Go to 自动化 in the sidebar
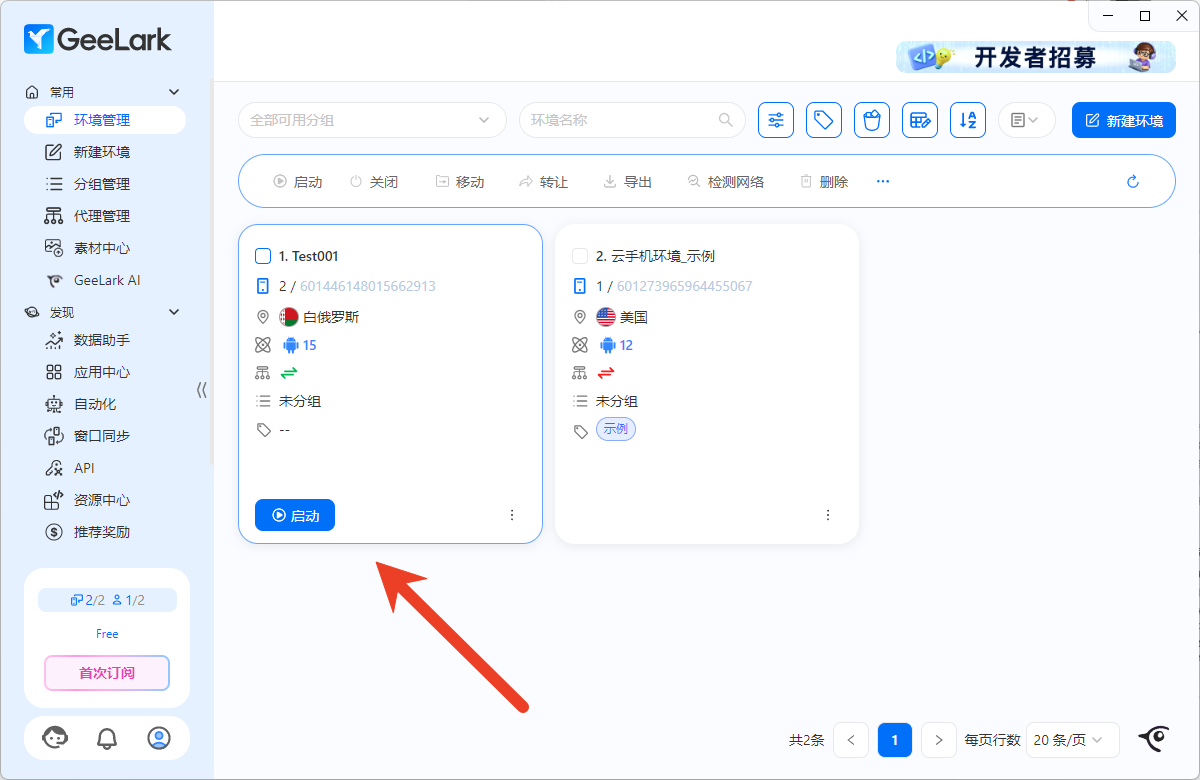 pyautogui.click(x=95, y=404)
